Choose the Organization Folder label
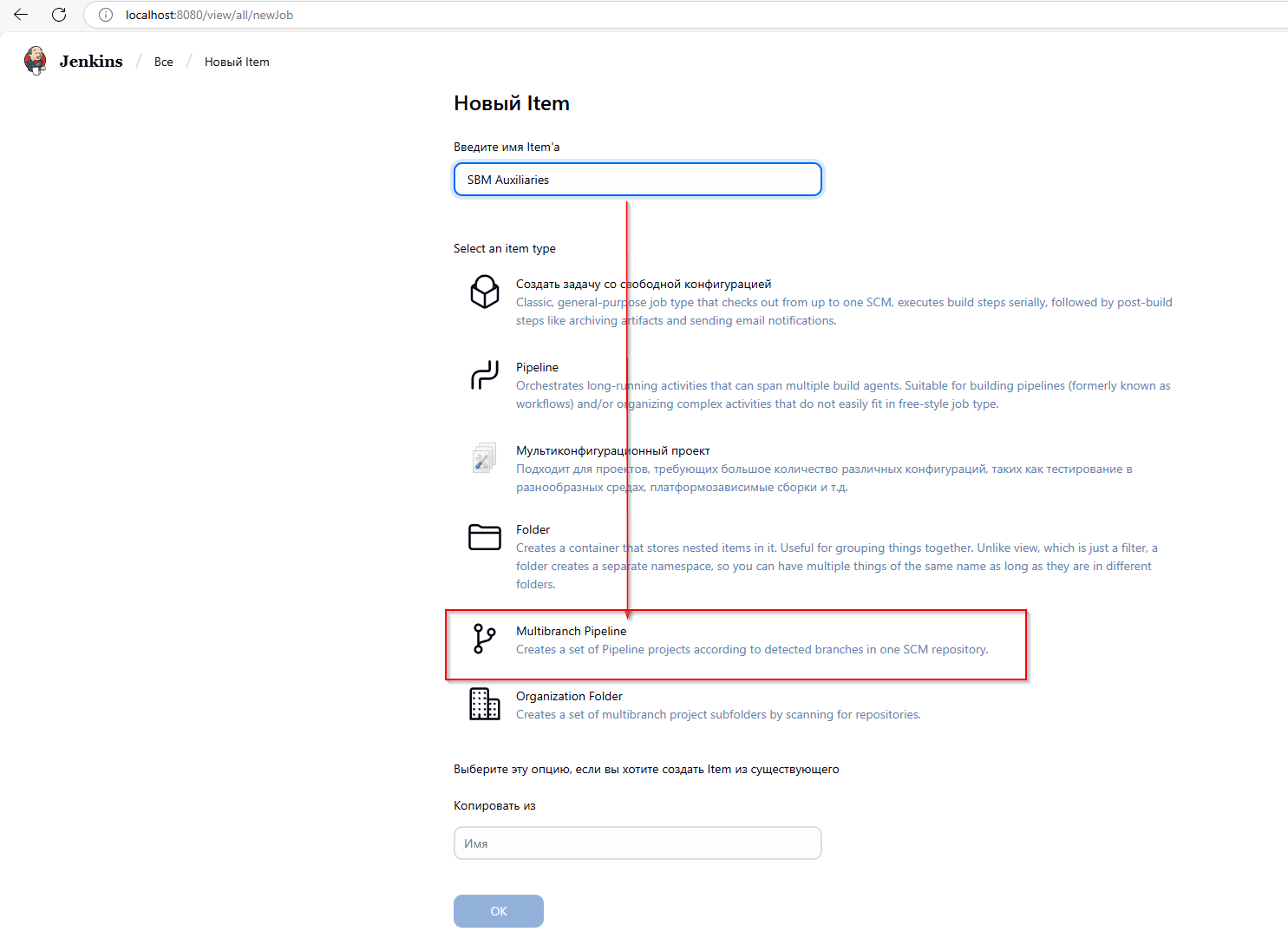 pos(569,696)
